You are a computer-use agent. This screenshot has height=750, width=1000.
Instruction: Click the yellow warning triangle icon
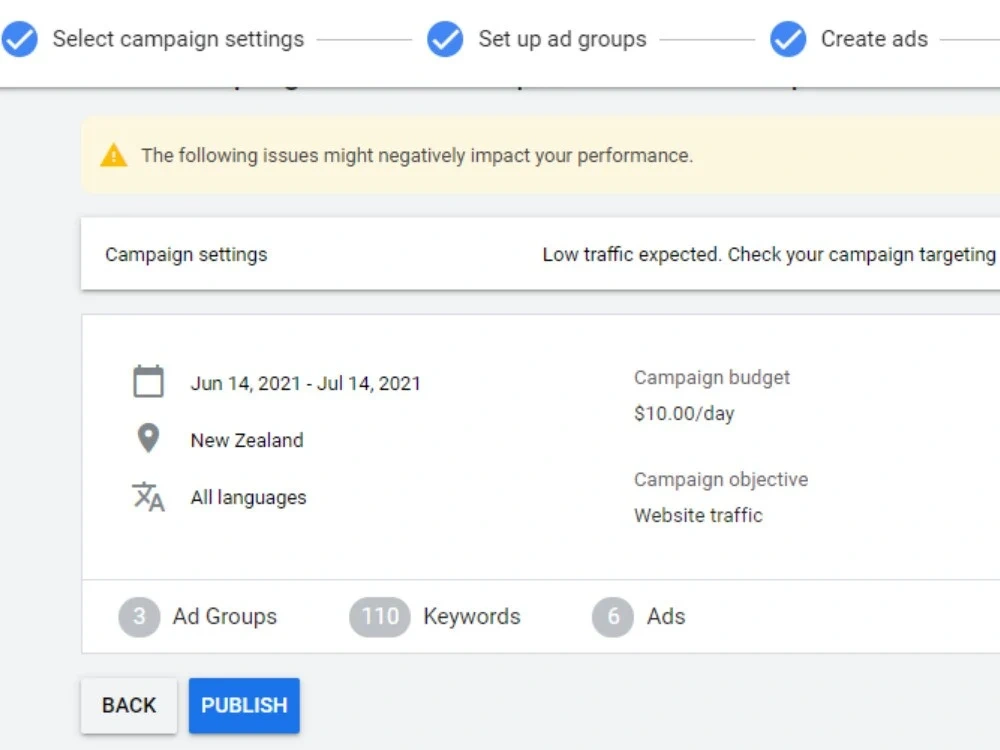114,155
